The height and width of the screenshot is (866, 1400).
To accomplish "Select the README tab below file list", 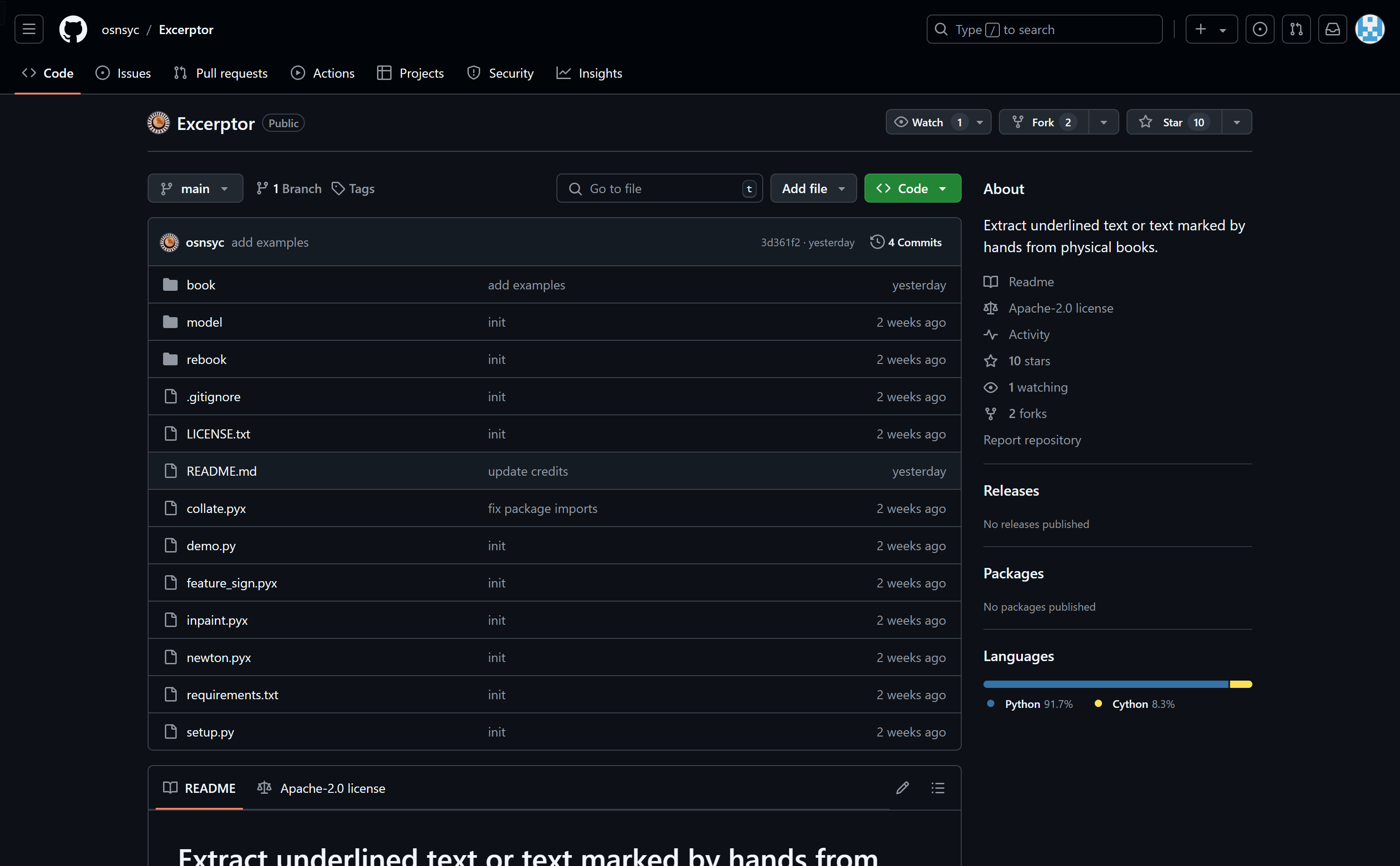I will [x=199, y=788].
